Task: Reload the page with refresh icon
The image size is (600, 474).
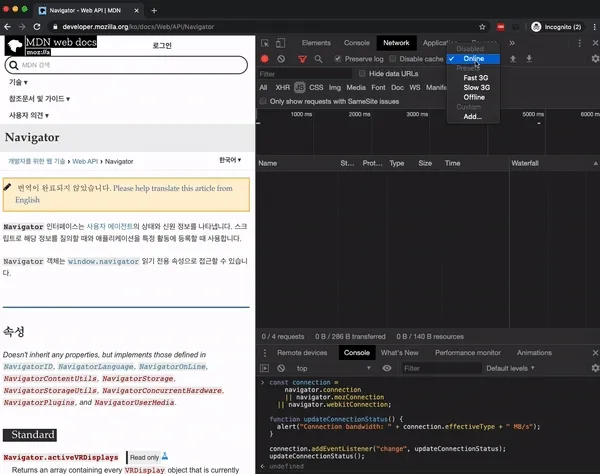Action: [x=37, y=27]
